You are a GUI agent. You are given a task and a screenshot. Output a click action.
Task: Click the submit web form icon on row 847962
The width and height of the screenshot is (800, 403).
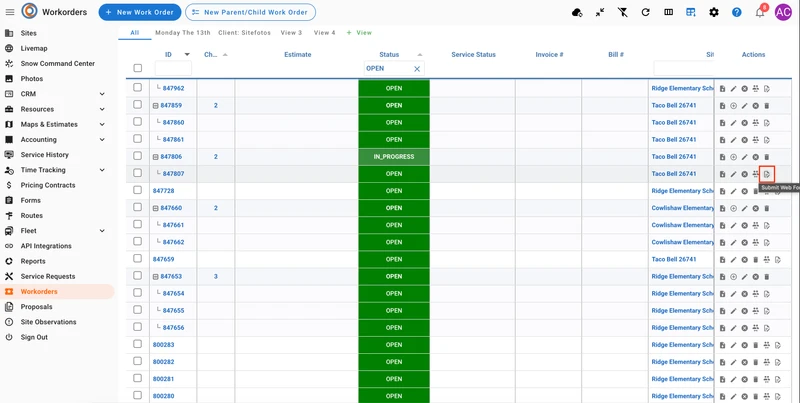tap(767, 89)
